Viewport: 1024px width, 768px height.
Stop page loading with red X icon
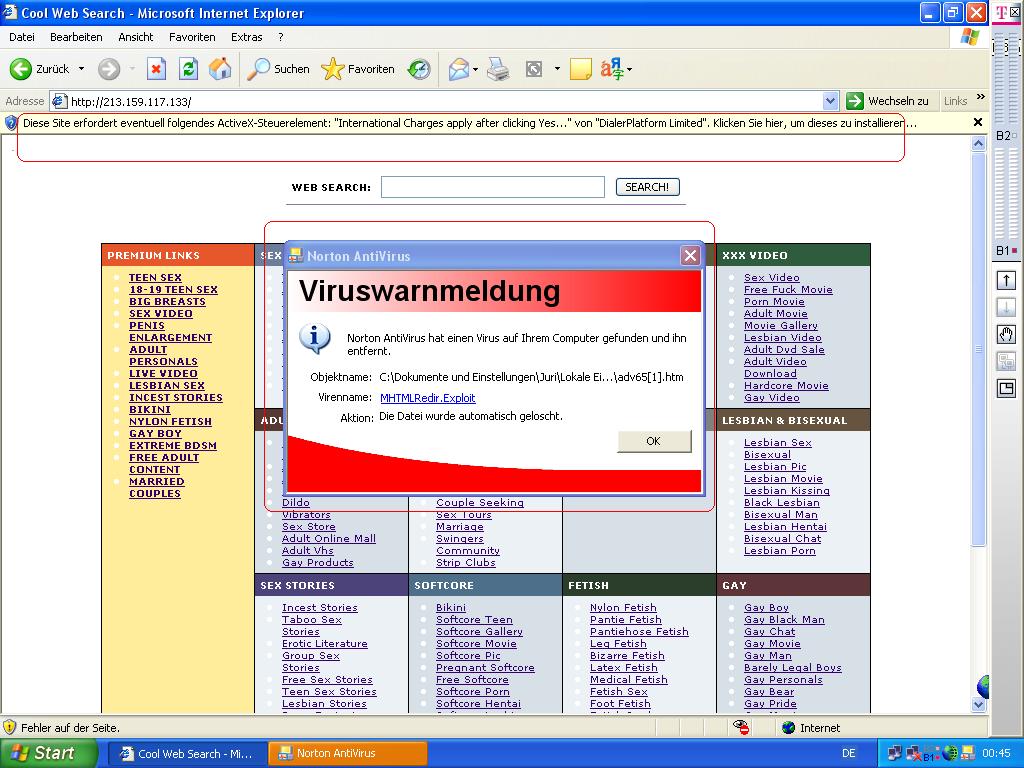pos(156,69)
